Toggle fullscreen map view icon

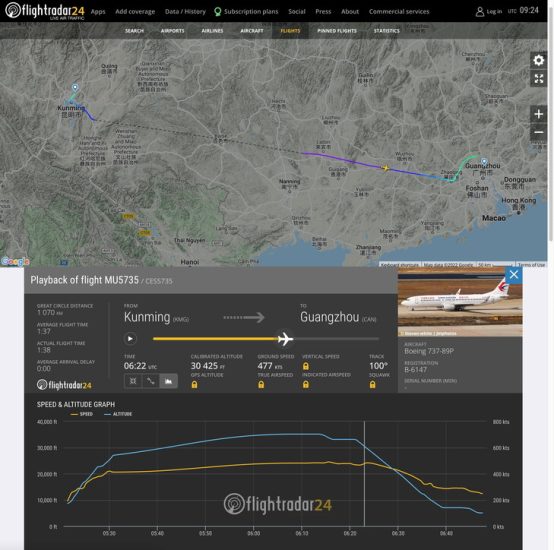pyautogui.click(x=538, y=79)
